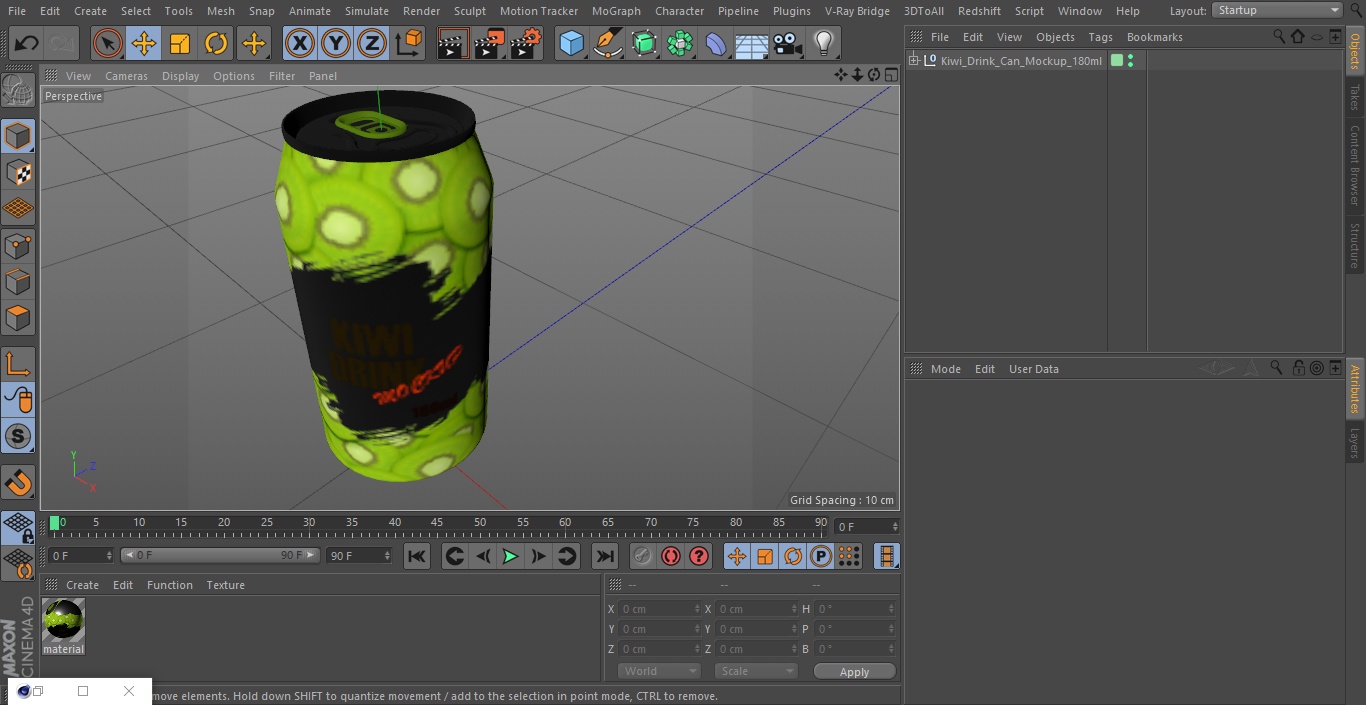Click the Record Active Objects key button
Image resolution: width=1366 pixels, height=705 pixels.
[643, 556]
